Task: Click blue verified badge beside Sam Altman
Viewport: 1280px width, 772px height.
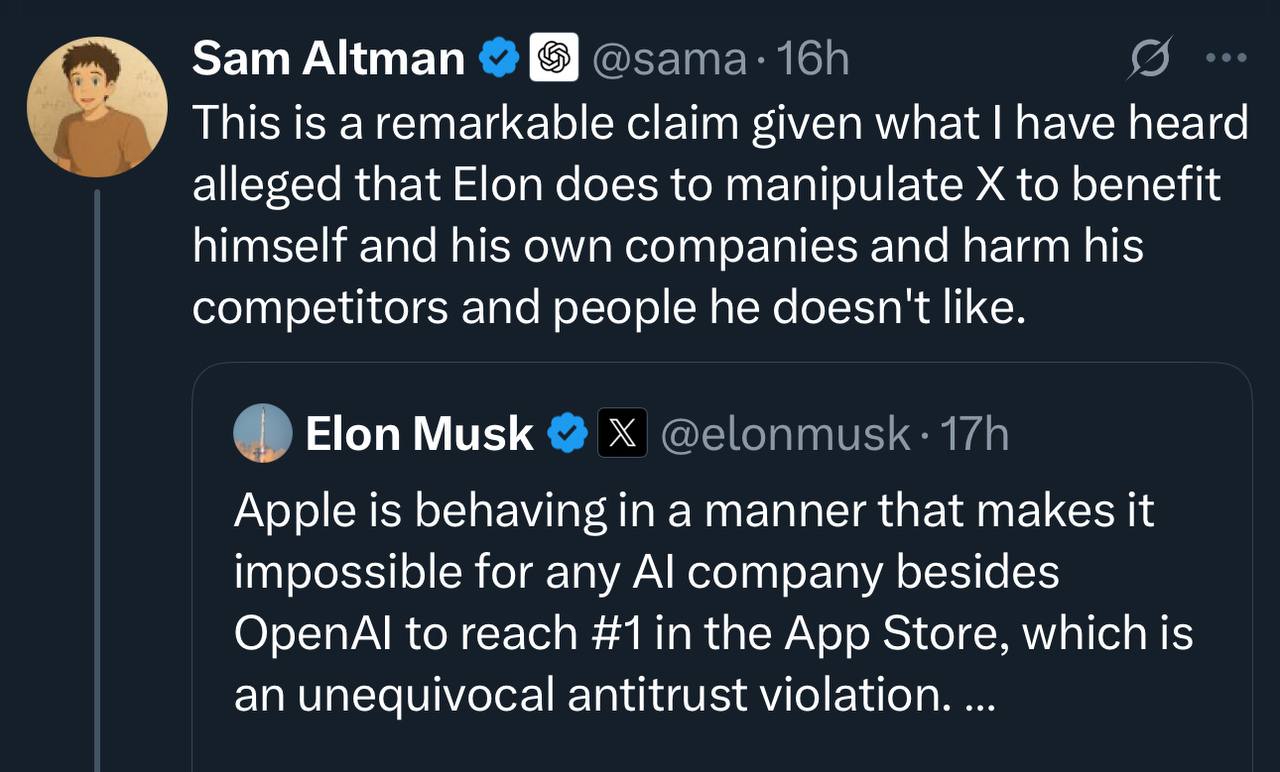Action: pyautogui.click(x=498, y=59)
